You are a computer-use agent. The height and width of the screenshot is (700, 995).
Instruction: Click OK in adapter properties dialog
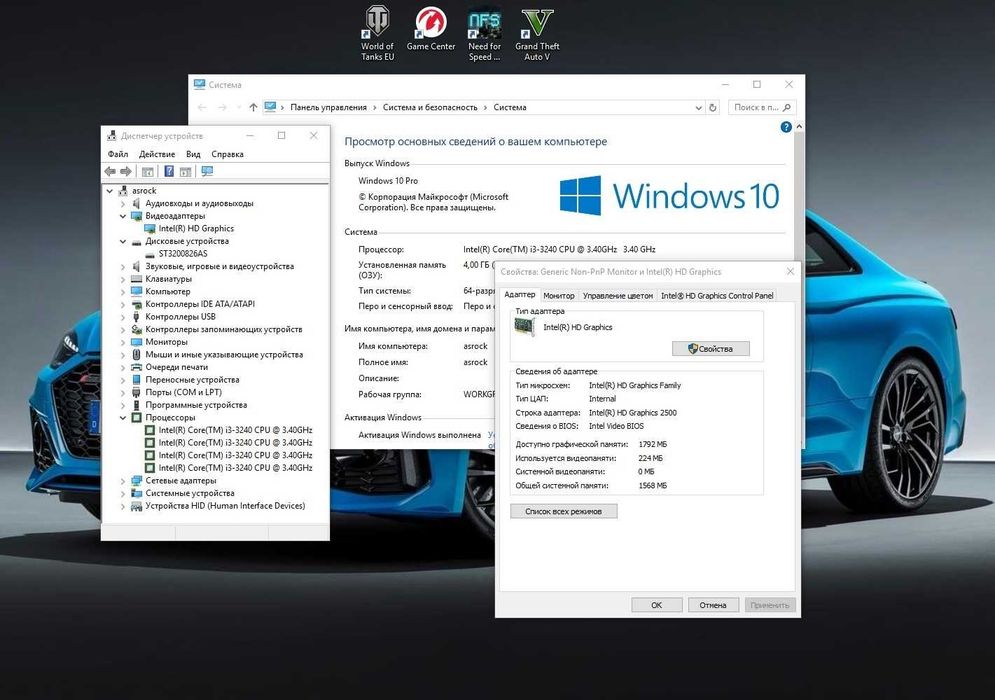pos(657,605)
